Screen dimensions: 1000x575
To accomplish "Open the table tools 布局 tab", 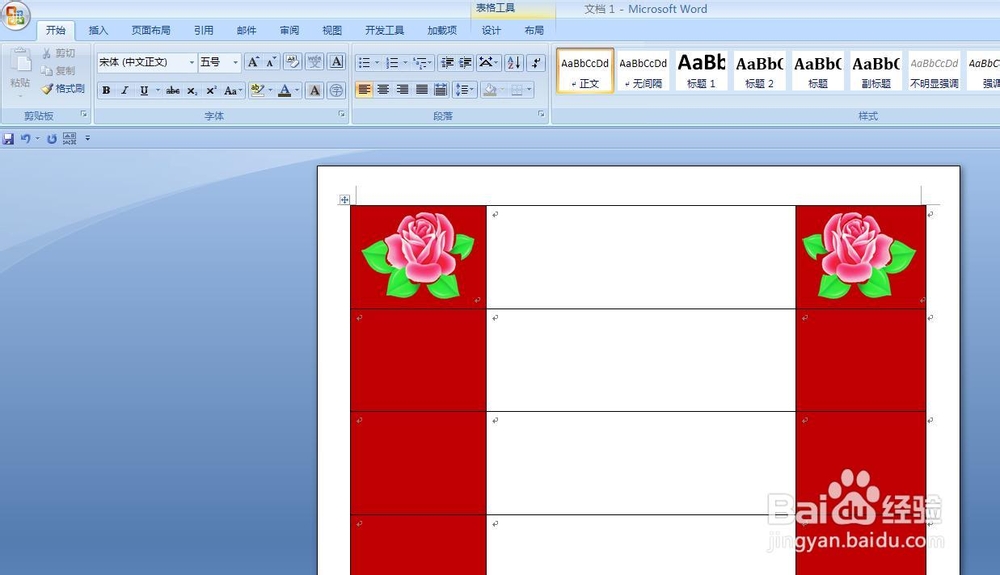I will tap(534, 30).
